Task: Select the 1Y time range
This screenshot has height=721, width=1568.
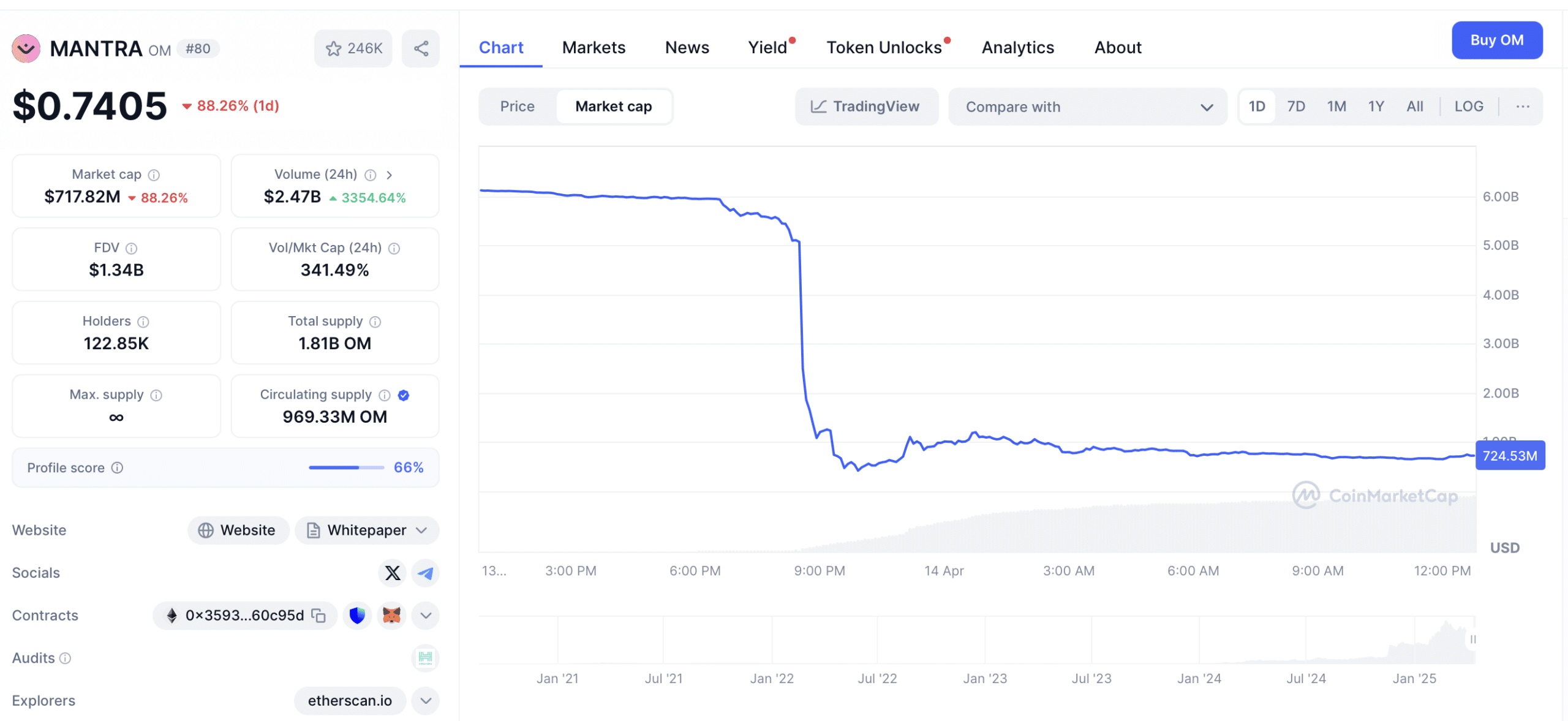Action: [x=1376, y=107]
